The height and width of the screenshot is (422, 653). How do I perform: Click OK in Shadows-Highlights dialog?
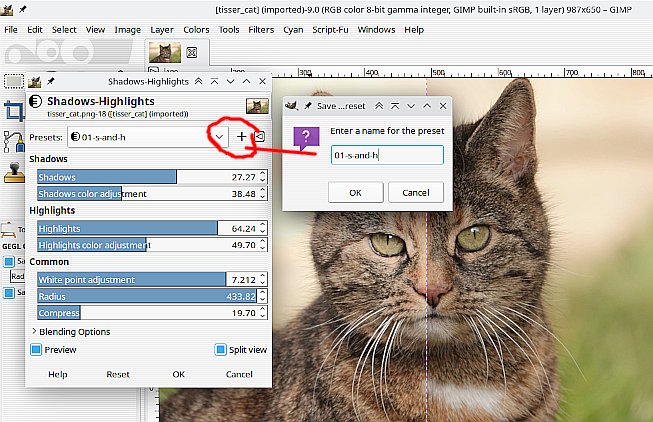(x=179, y=374)
